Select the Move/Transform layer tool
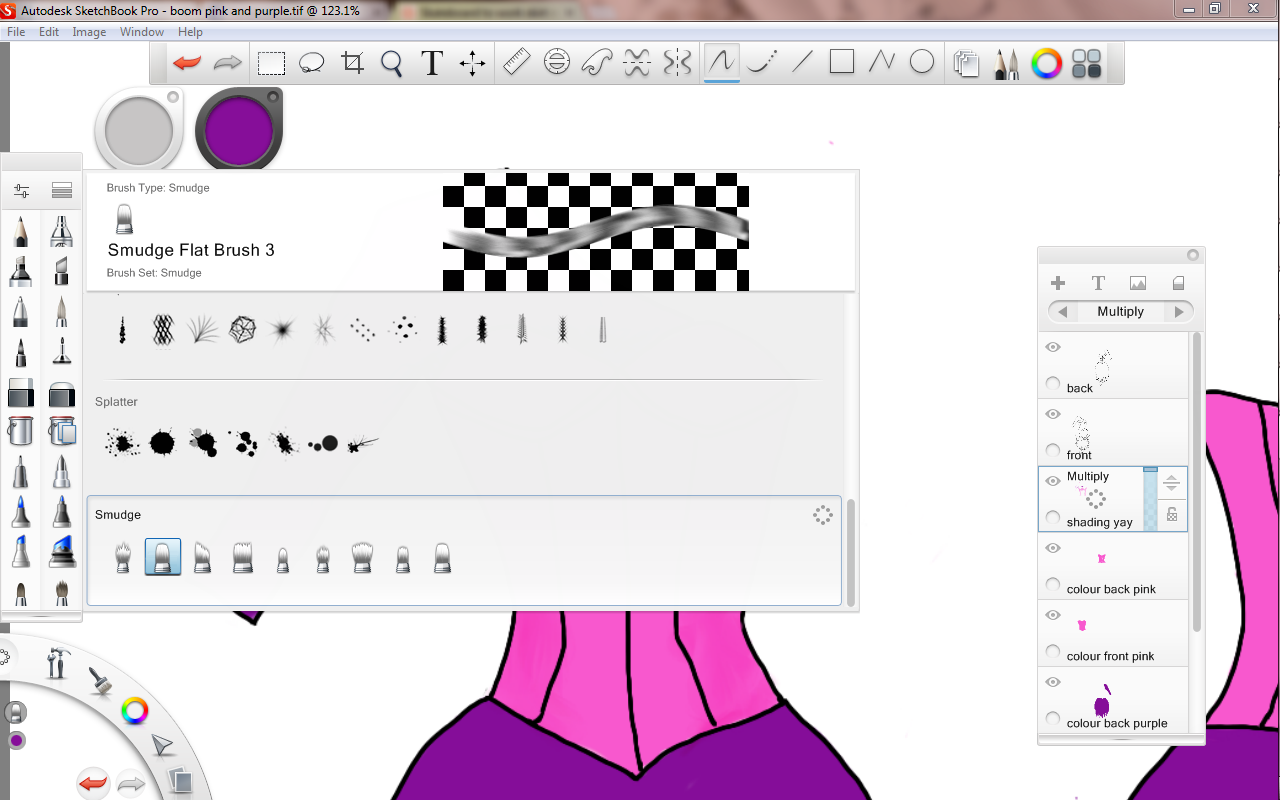The height and width of the screenshot is (800, 1280). pyautogui.click(x=472, y=64)
